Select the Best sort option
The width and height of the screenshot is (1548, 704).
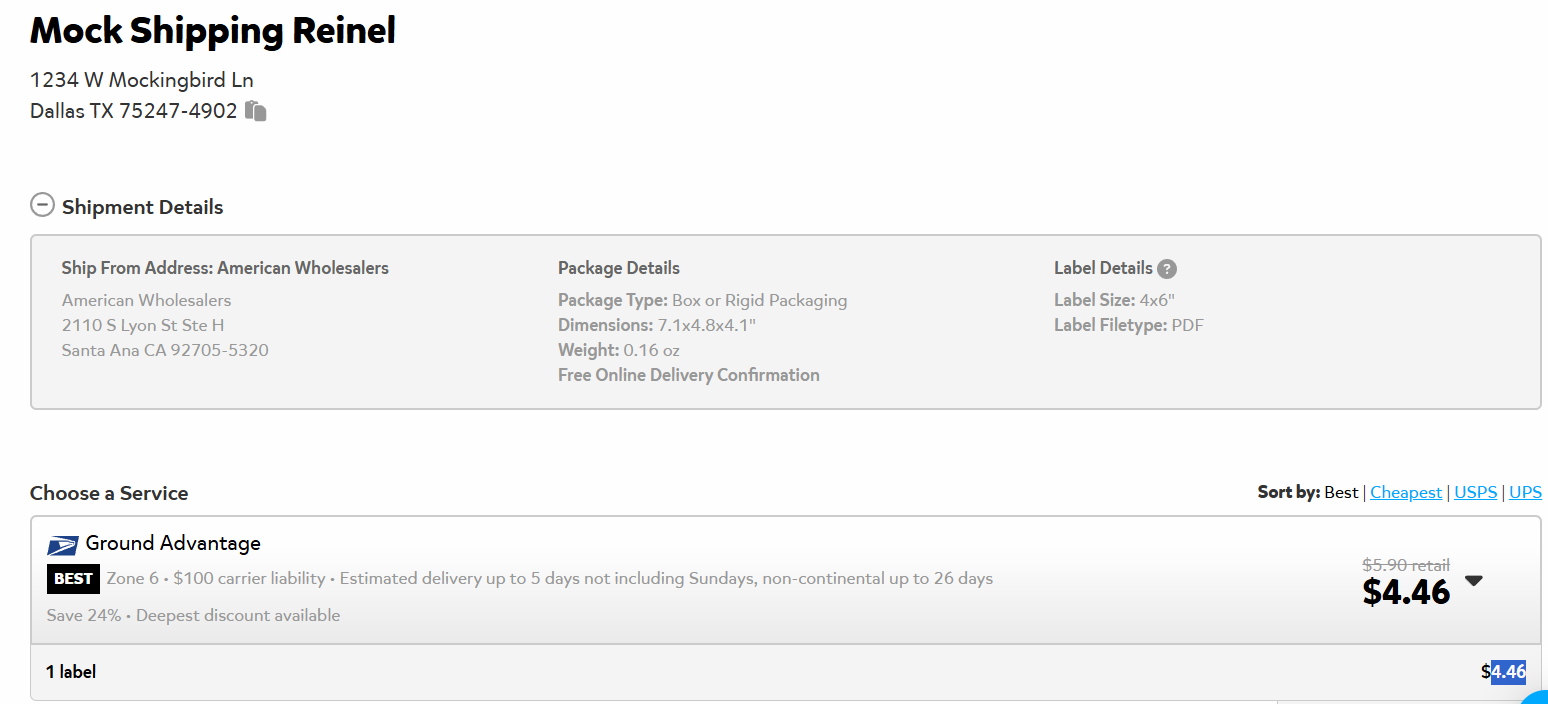coord(1341,492)
